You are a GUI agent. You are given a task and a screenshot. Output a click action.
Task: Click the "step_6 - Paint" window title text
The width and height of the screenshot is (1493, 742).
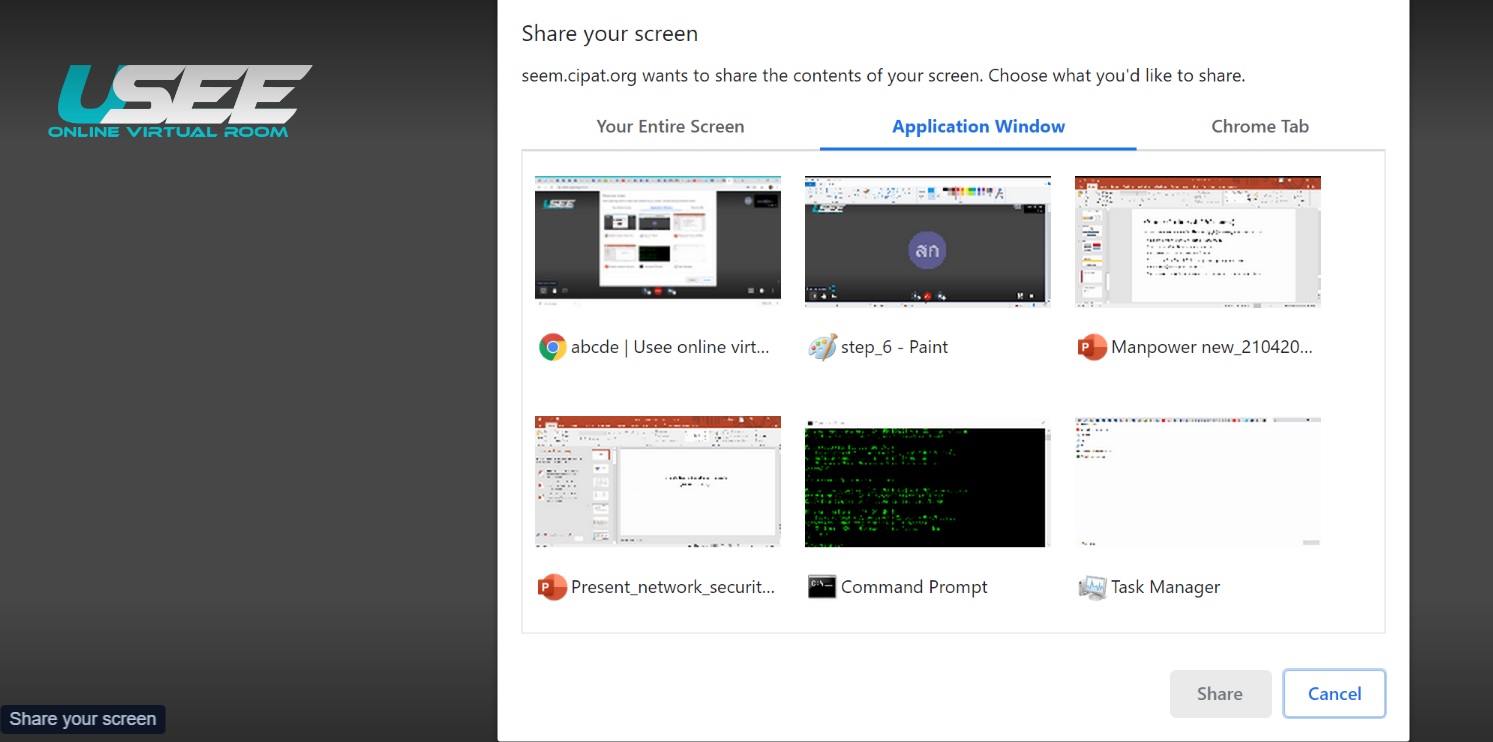(x=894, y=347)
